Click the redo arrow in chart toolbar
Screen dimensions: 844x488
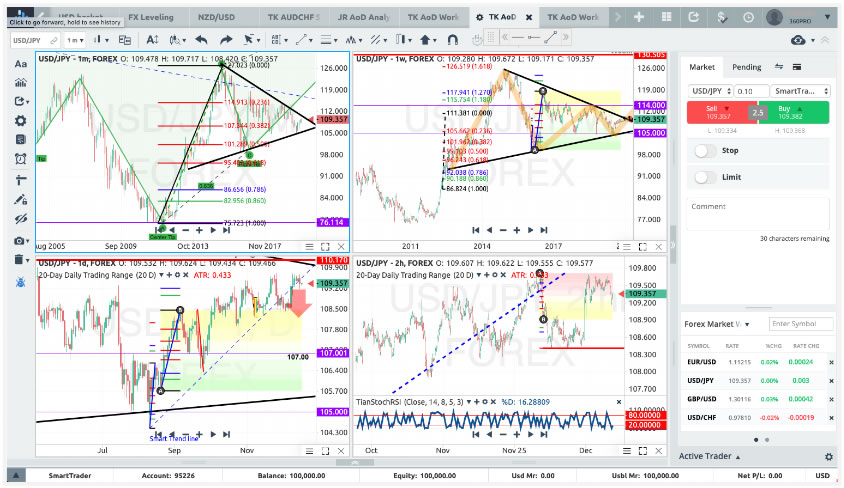point(227,39)
